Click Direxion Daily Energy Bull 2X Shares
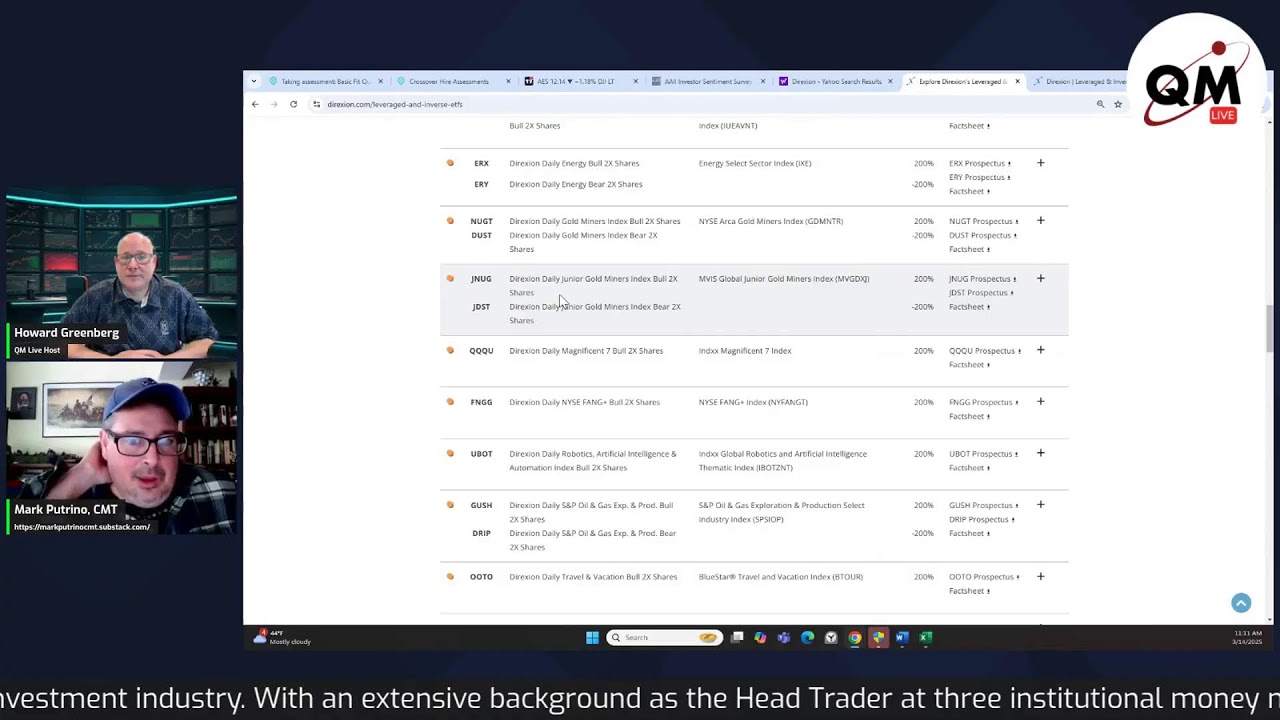This screenshot has width=1280, height=720. pos(574,163)
